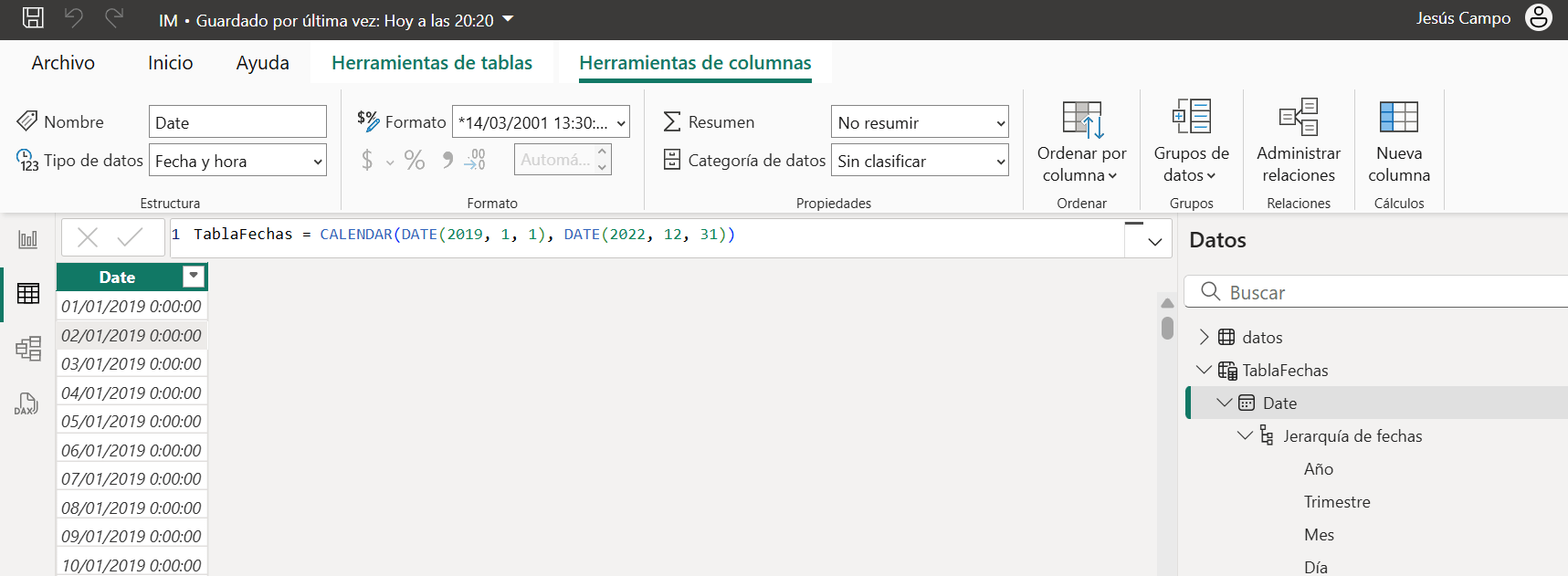Viewport: 1568px width, 576px height.
Task: Add a Nueva columna
Action: click(1399, 141)
